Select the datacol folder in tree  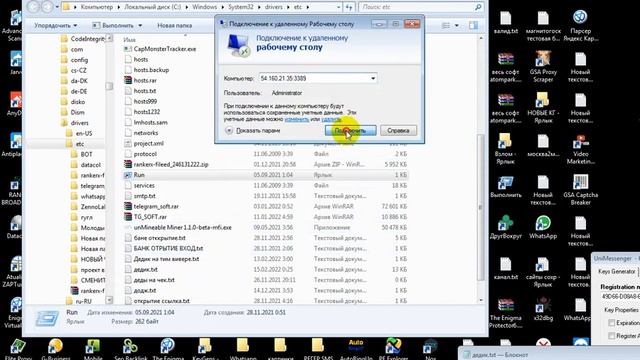coord(90,164)
